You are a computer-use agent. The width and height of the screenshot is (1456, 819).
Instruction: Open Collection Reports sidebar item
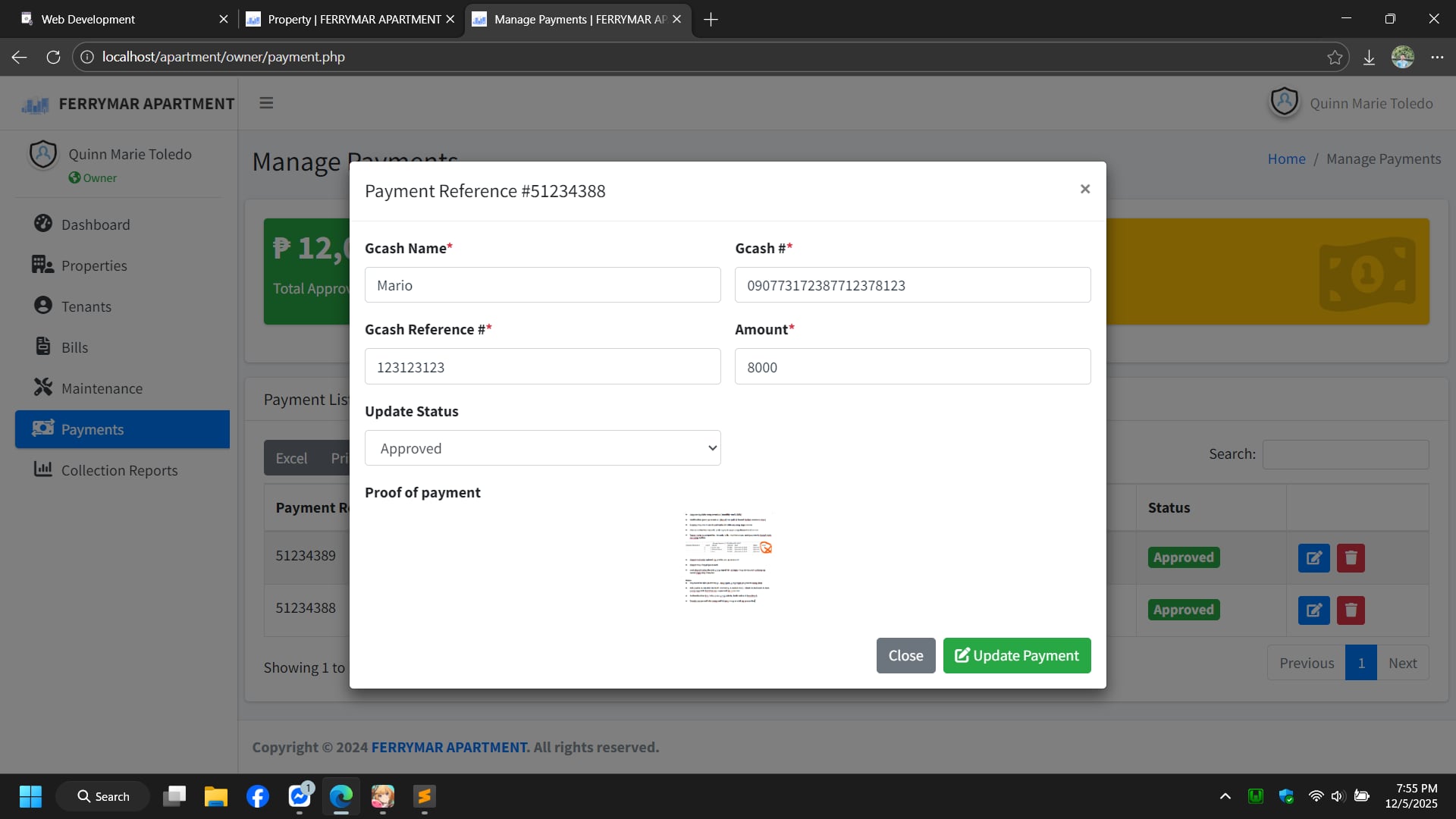point(119,470)
